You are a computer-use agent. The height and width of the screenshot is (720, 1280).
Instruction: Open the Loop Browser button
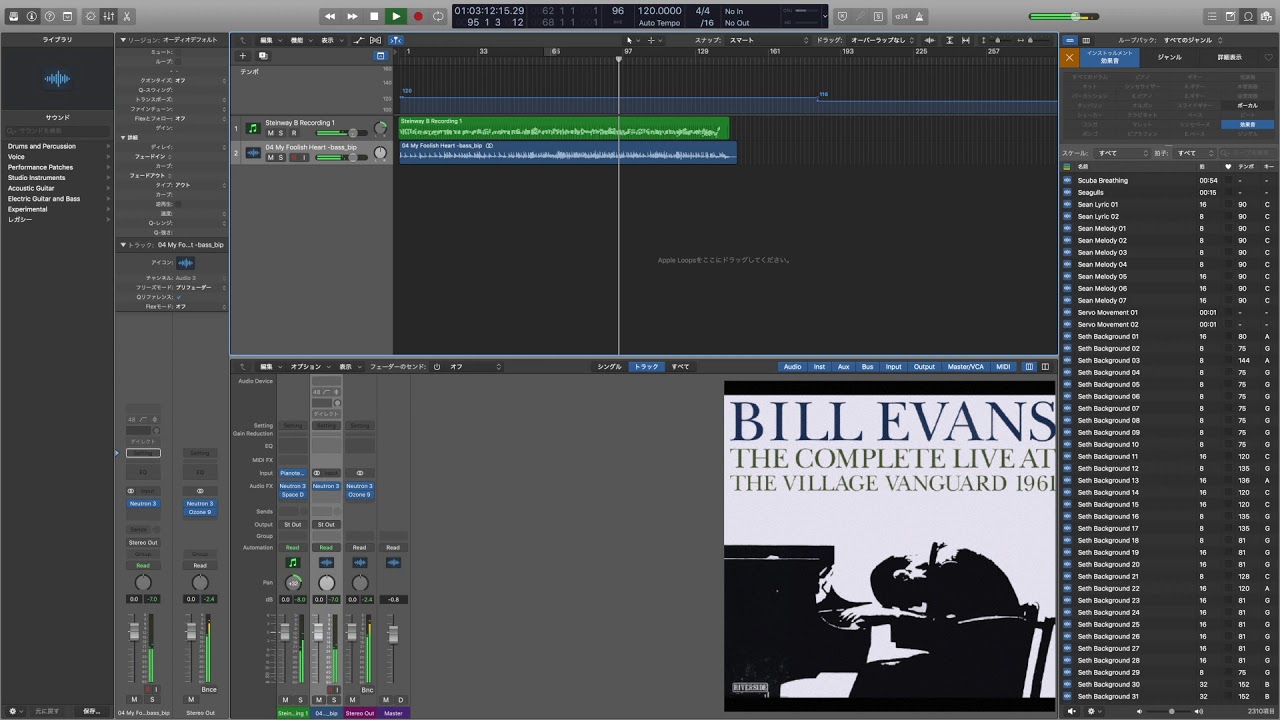point(1248,17)
